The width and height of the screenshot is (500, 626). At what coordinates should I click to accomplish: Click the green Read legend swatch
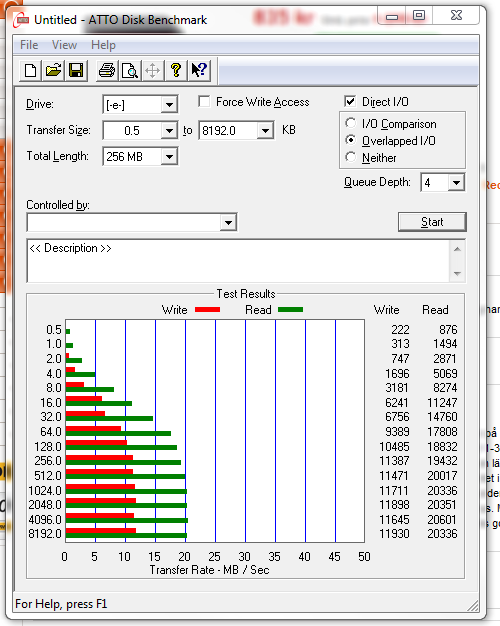[x=290, y=309]
